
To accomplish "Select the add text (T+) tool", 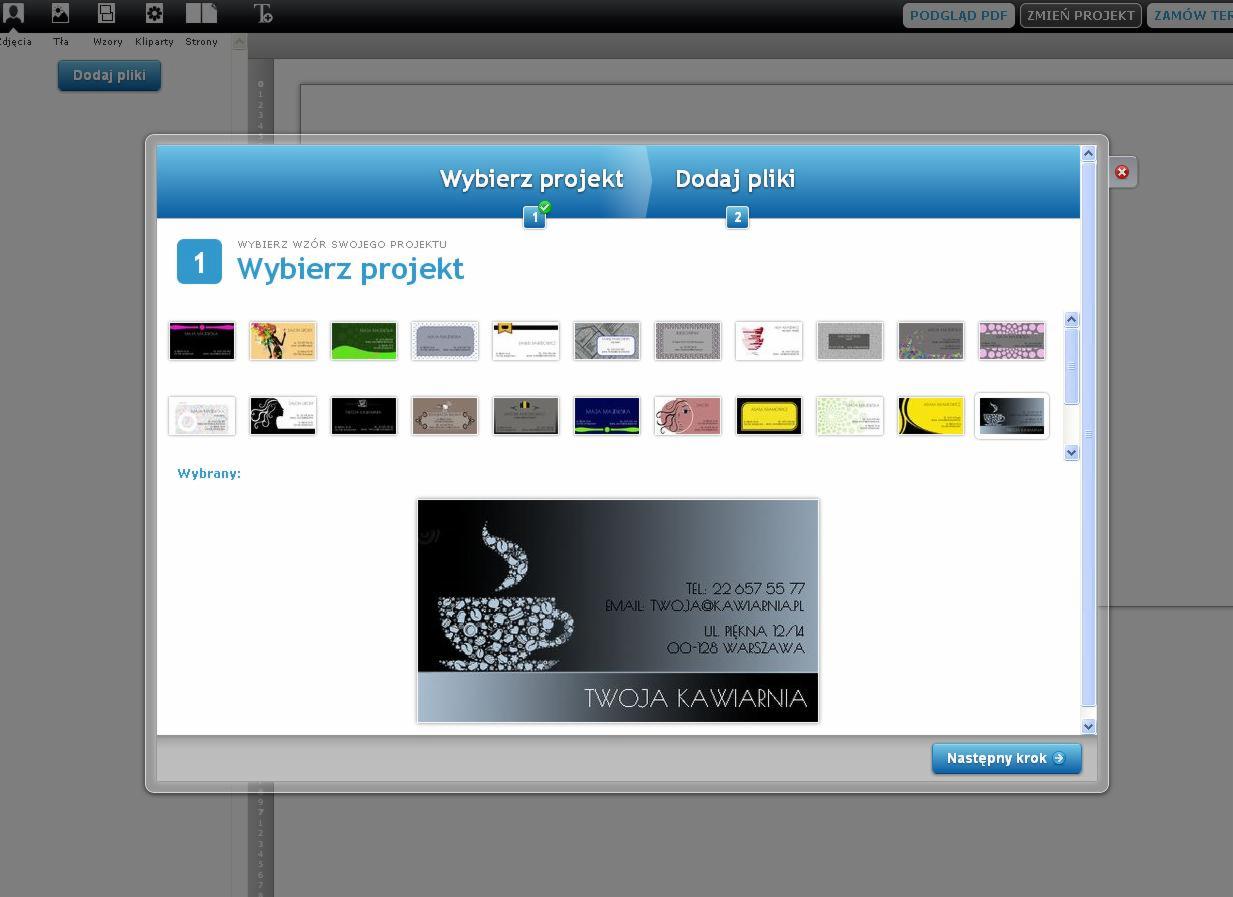I will tap(265, 15).
